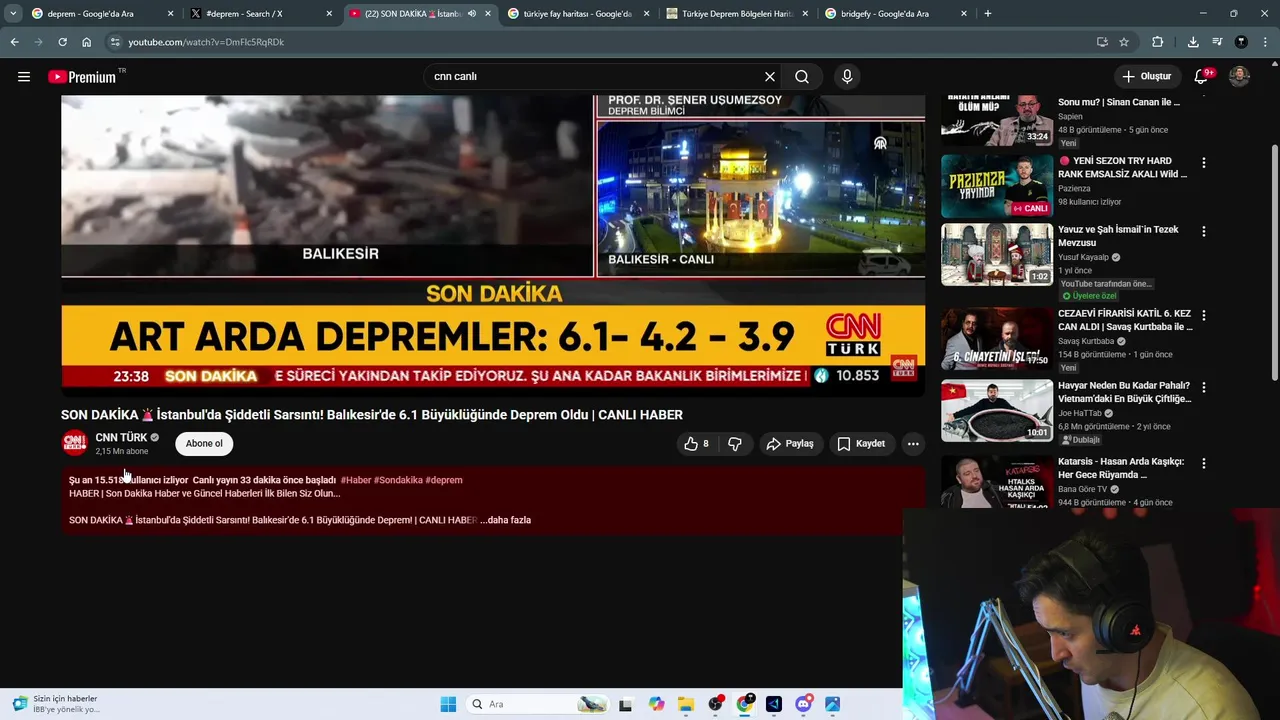Screen dimensions: 1280x720
Task: Click the '2,15 Mn abone' subscriber count
Action: [122, 451]
